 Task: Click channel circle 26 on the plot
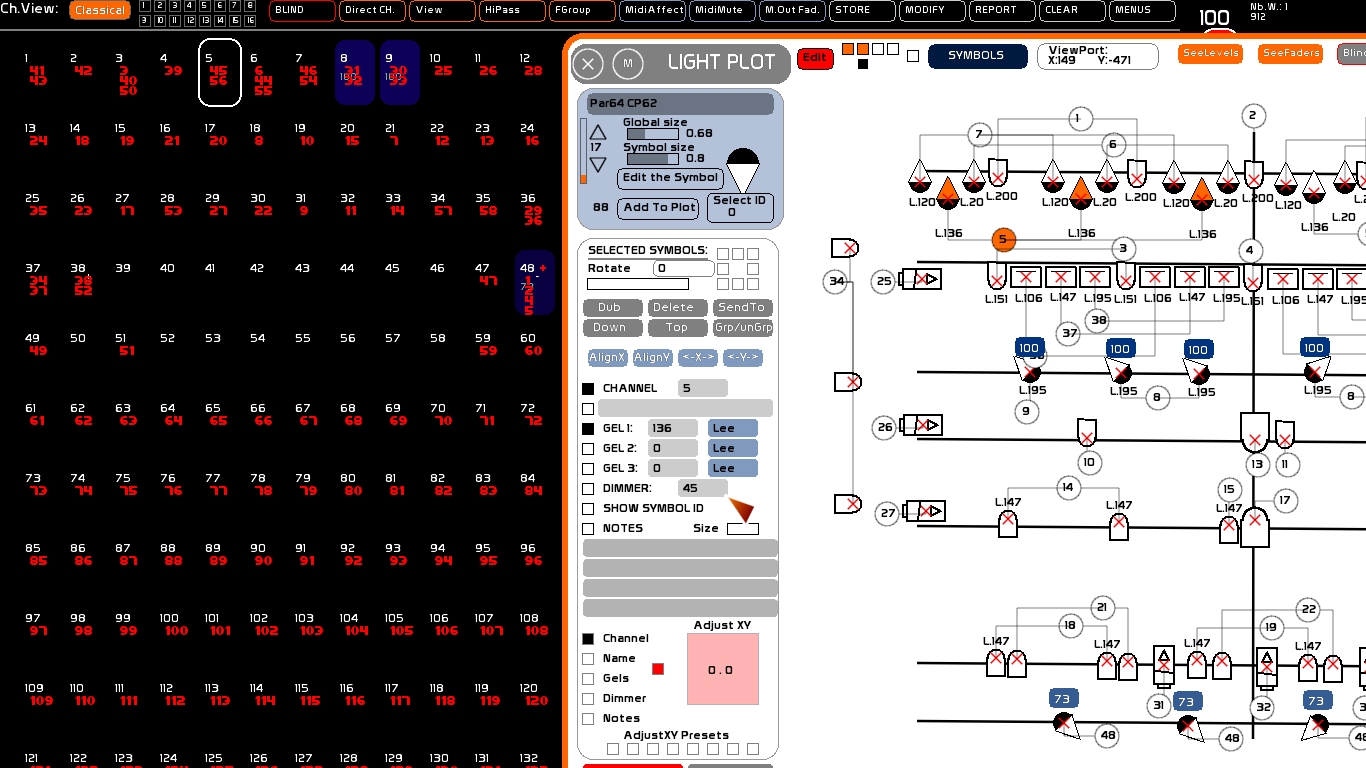pos(885,427)
